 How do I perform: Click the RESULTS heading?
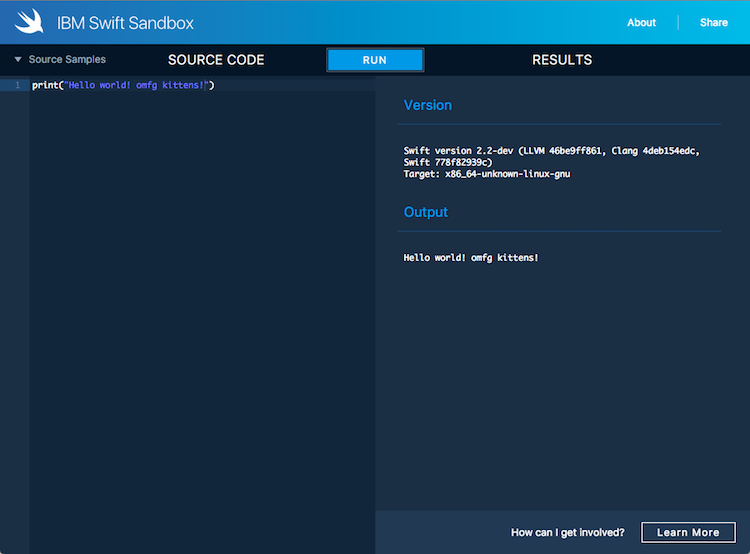point(561,60)
